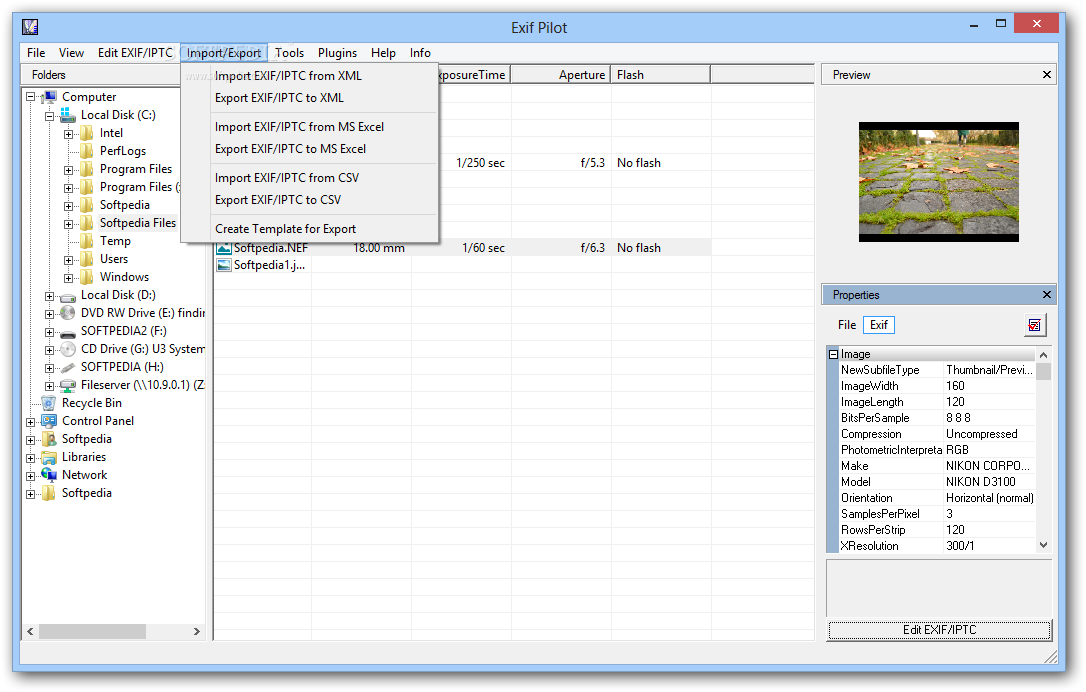Sort by the Flash column header

point(661,75)
